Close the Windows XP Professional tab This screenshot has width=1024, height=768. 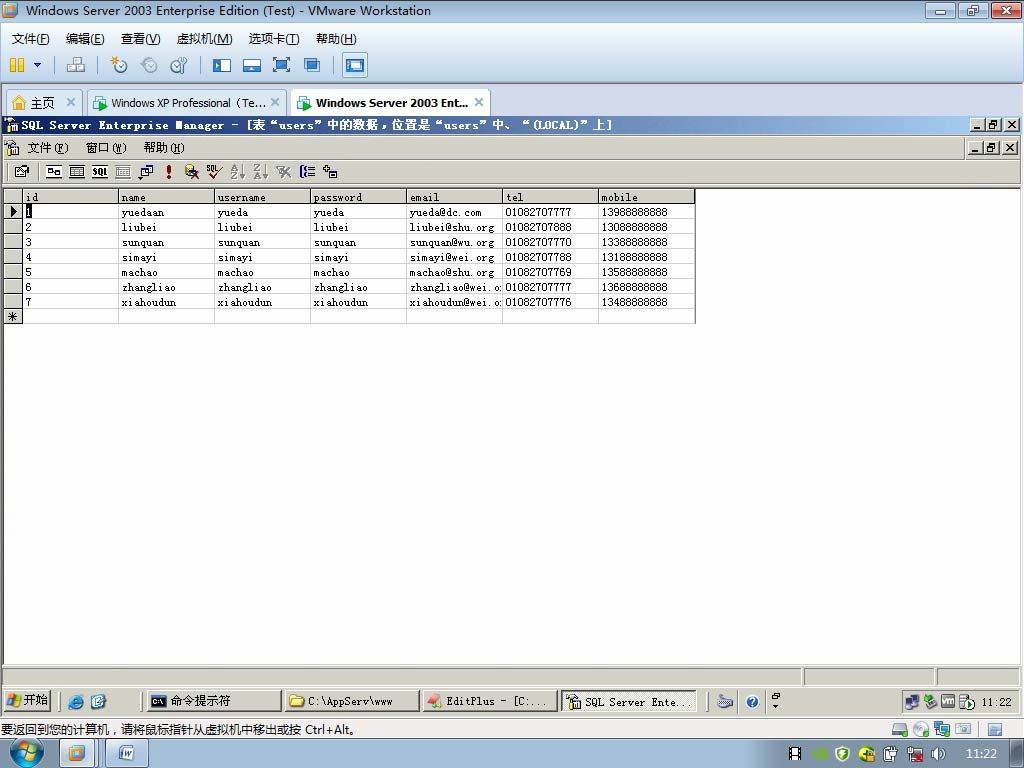(275, 102)
